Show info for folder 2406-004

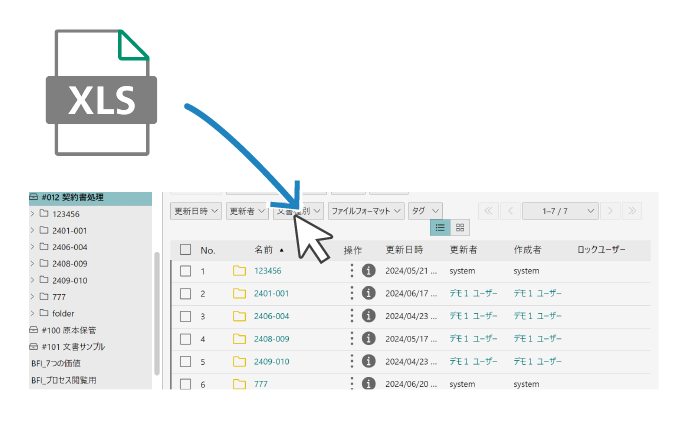click(368, 316)
